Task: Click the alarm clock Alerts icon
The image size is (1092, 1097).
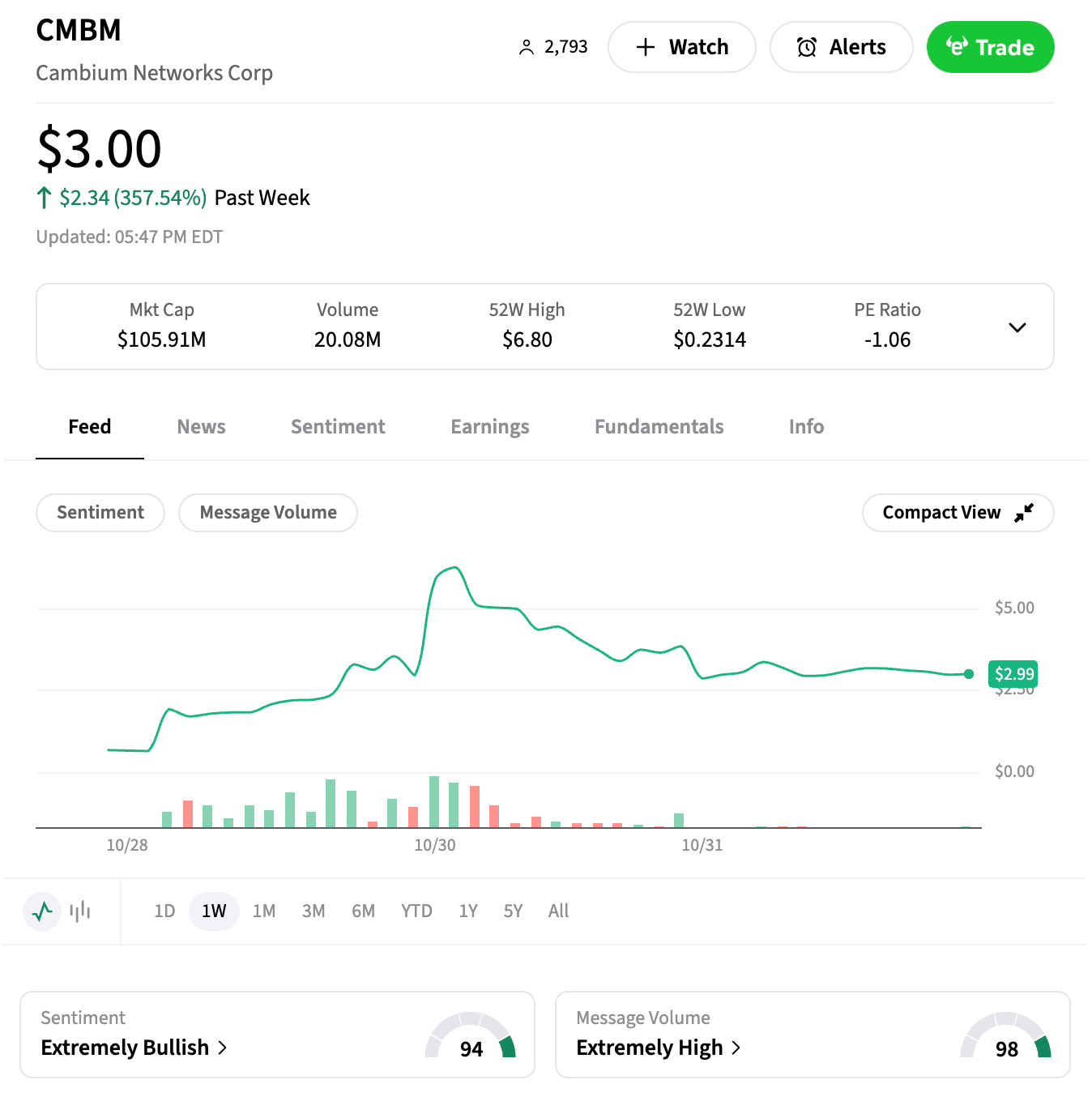Action: click(807, 48)
